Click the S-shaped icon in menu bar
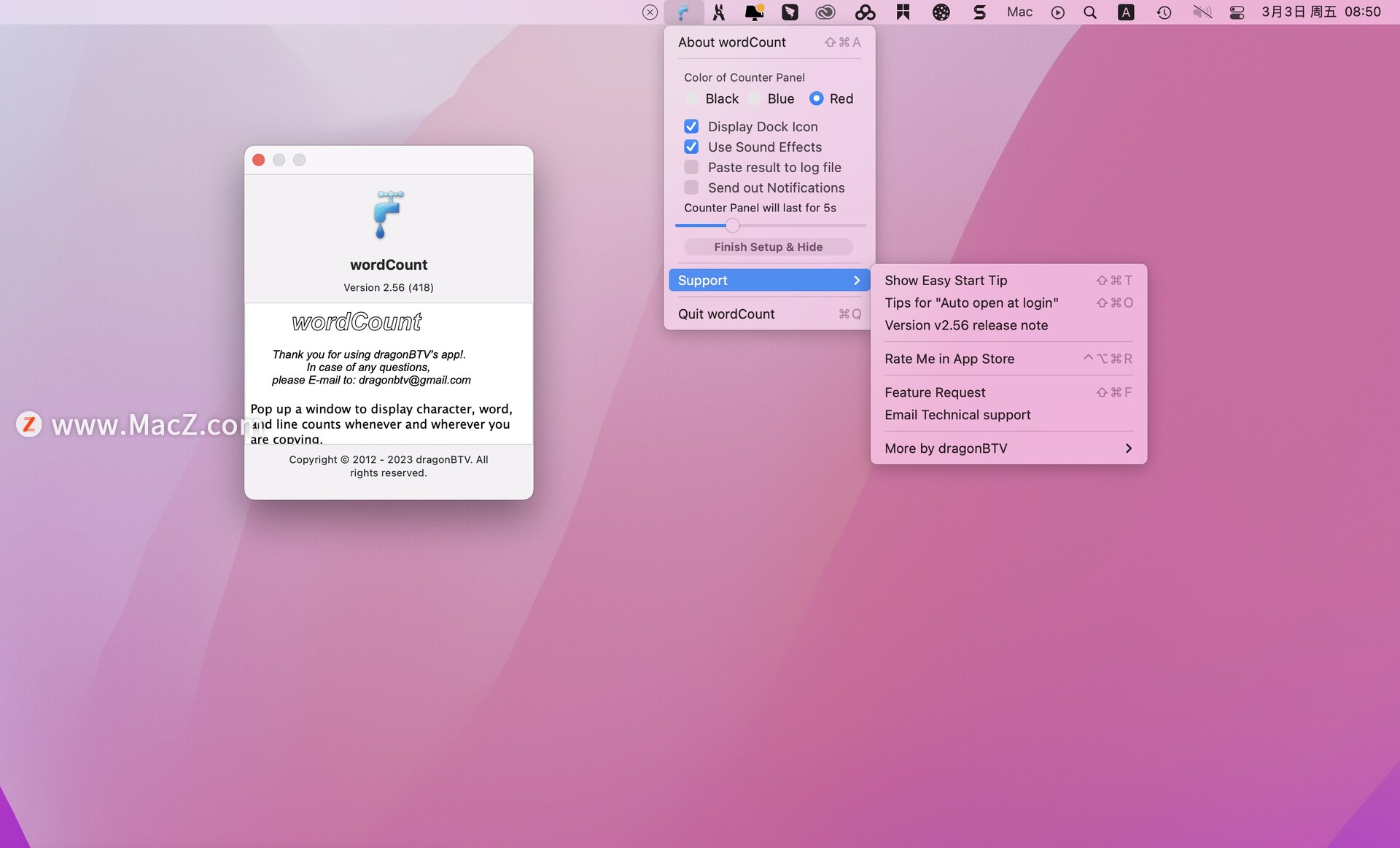 [x=979, y=12]
